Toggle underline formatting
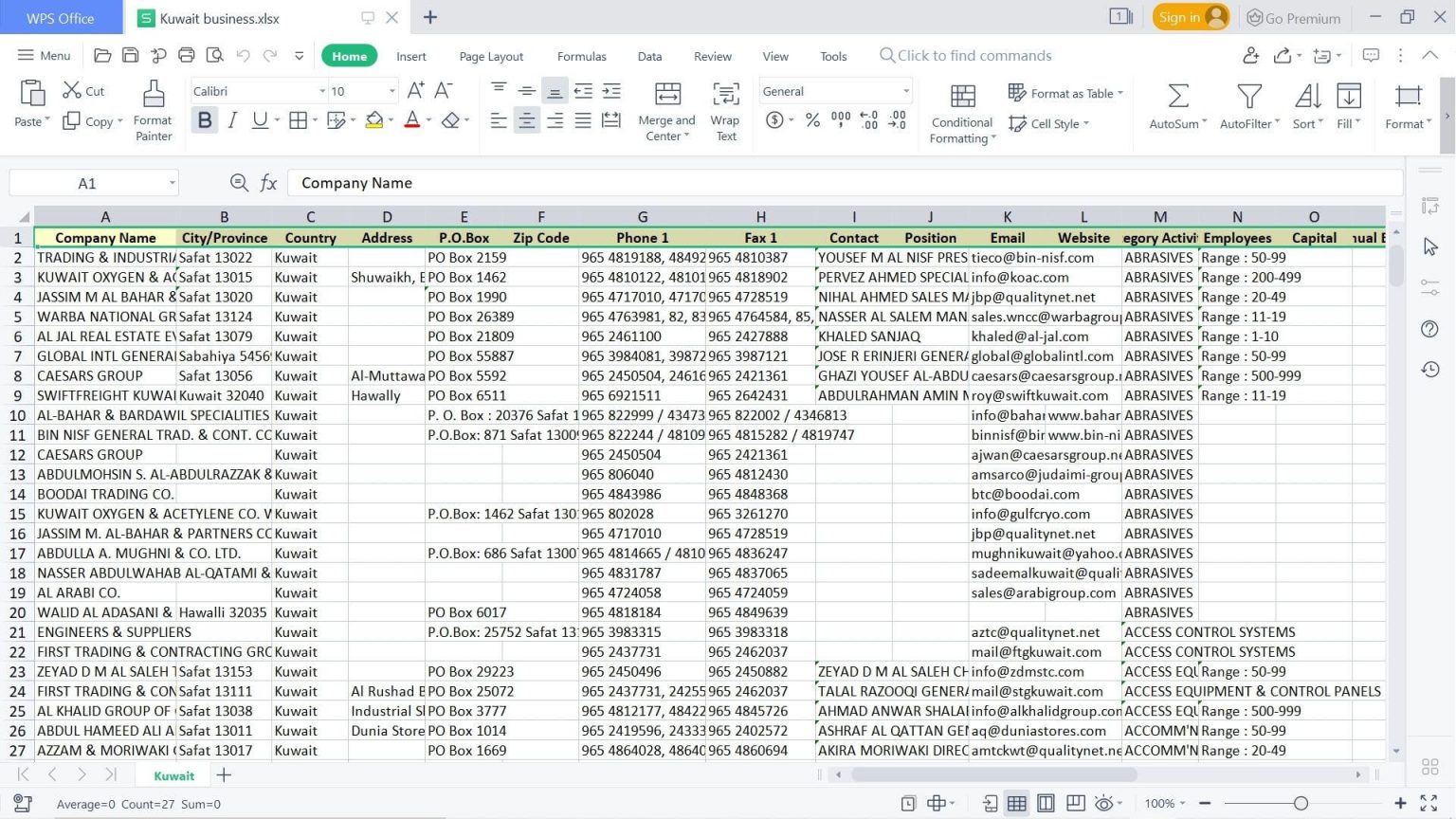The width and height of the screenshot is (1456, 819). [257, 119]
